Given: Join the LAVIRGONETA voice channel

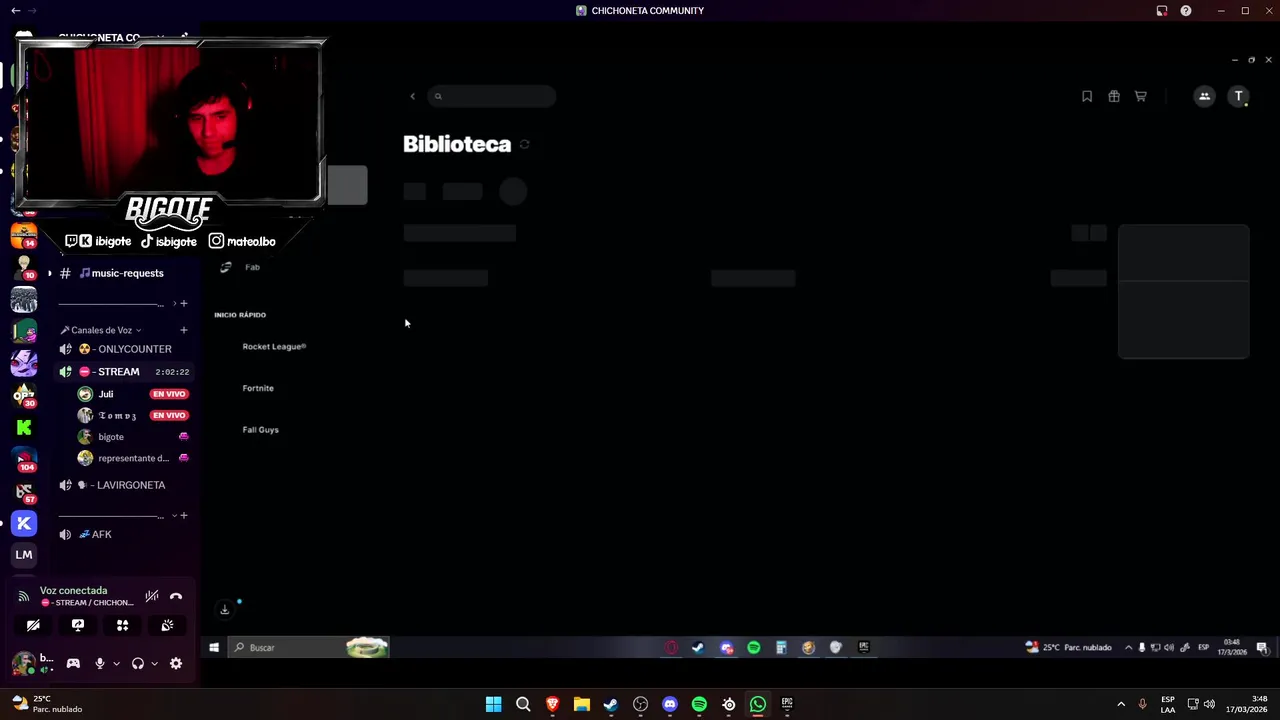Looking at the screenshot, I should (122, 485).
